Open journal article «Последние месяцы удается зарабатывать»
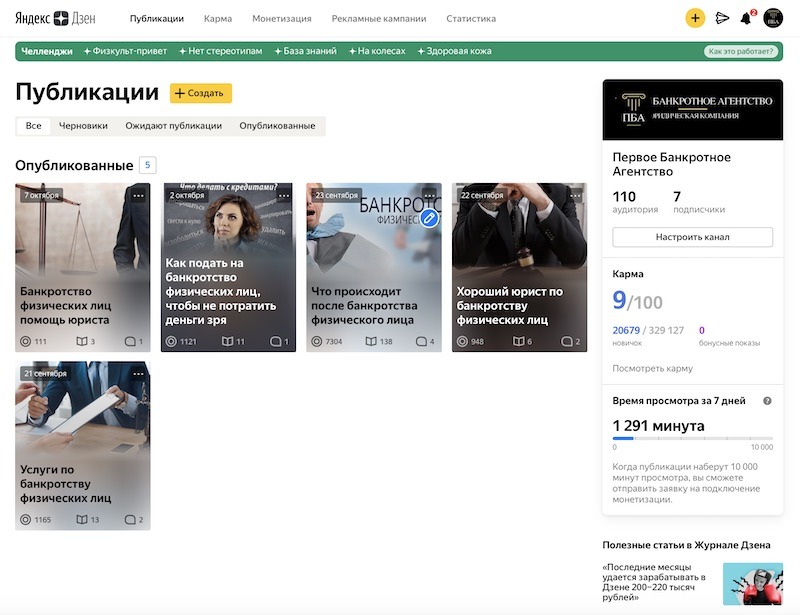This screenshot has width=800, height=615. click(655, 582)
